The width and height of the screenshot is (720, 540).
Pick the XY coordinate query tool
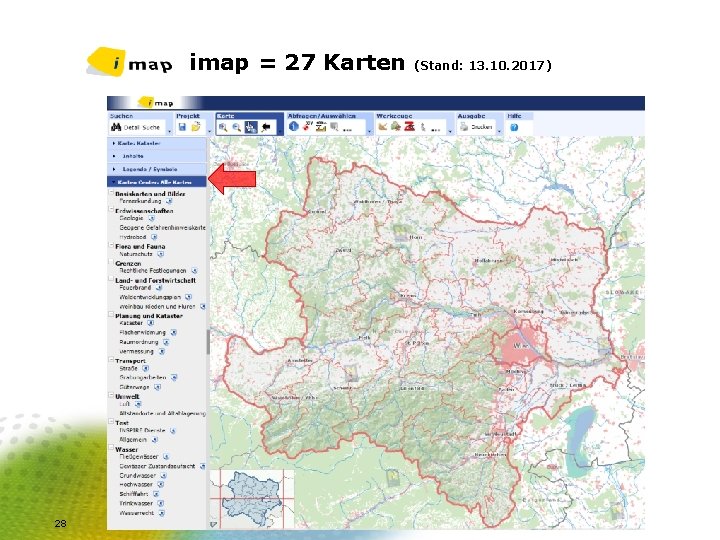coord(307,126)
